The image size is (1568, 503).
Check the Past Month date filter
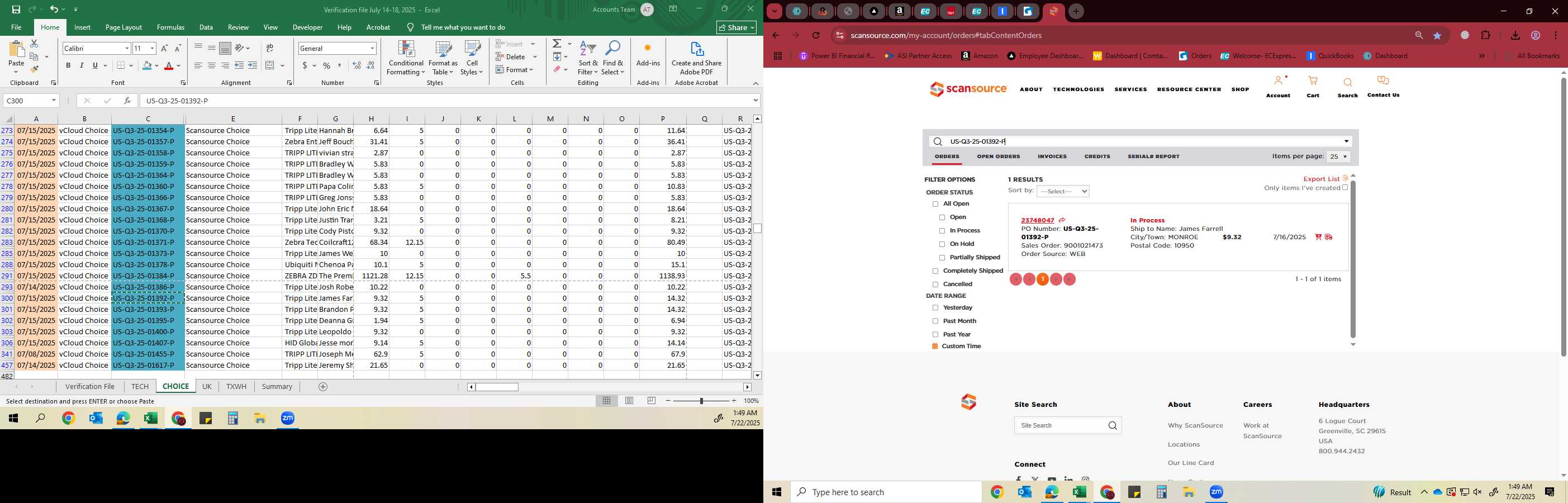pos(935,321)
